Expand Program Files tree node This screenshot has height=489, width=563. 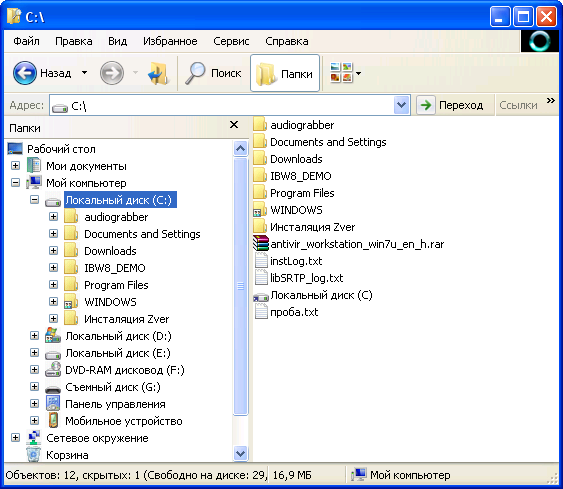pyautogui.click(x=53, y=285)
